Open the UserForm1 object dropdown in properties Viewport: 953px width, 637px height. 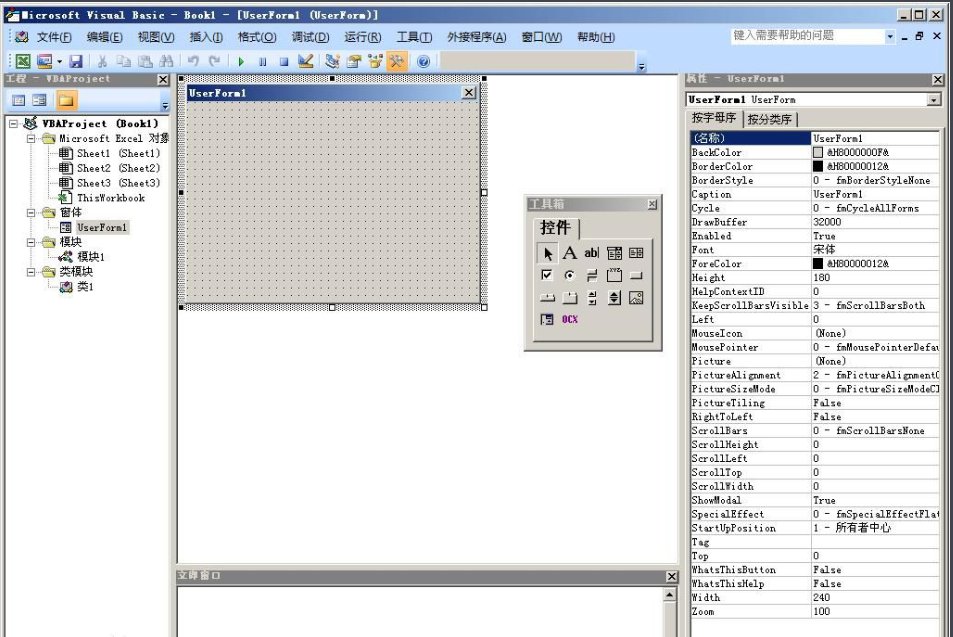pyautogui.click(x=934, y=100)
